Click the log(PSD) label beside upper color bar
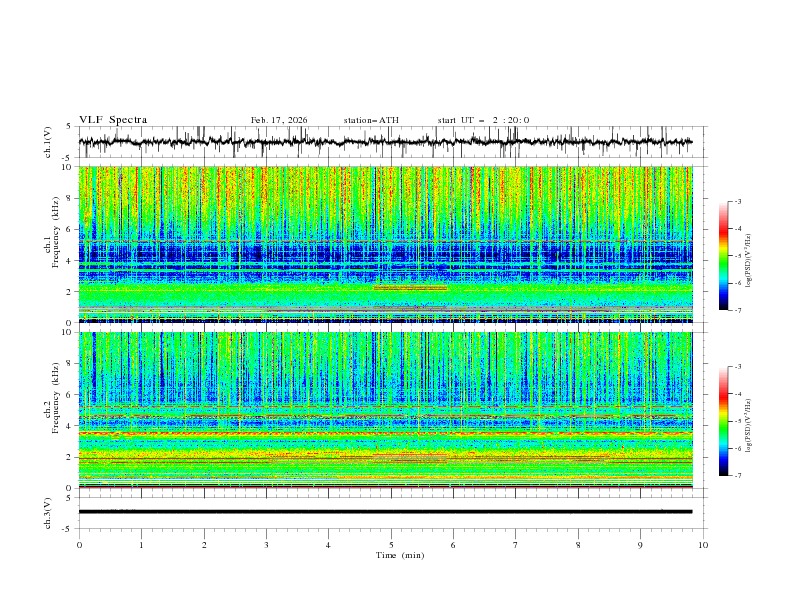 coord(749,256)
